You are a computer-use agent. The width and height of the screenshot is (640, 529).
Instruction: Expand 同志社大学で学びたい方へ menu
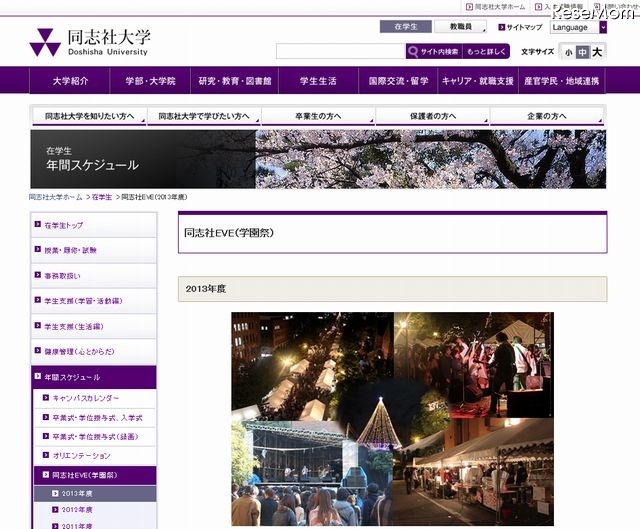tap(204, 116)
